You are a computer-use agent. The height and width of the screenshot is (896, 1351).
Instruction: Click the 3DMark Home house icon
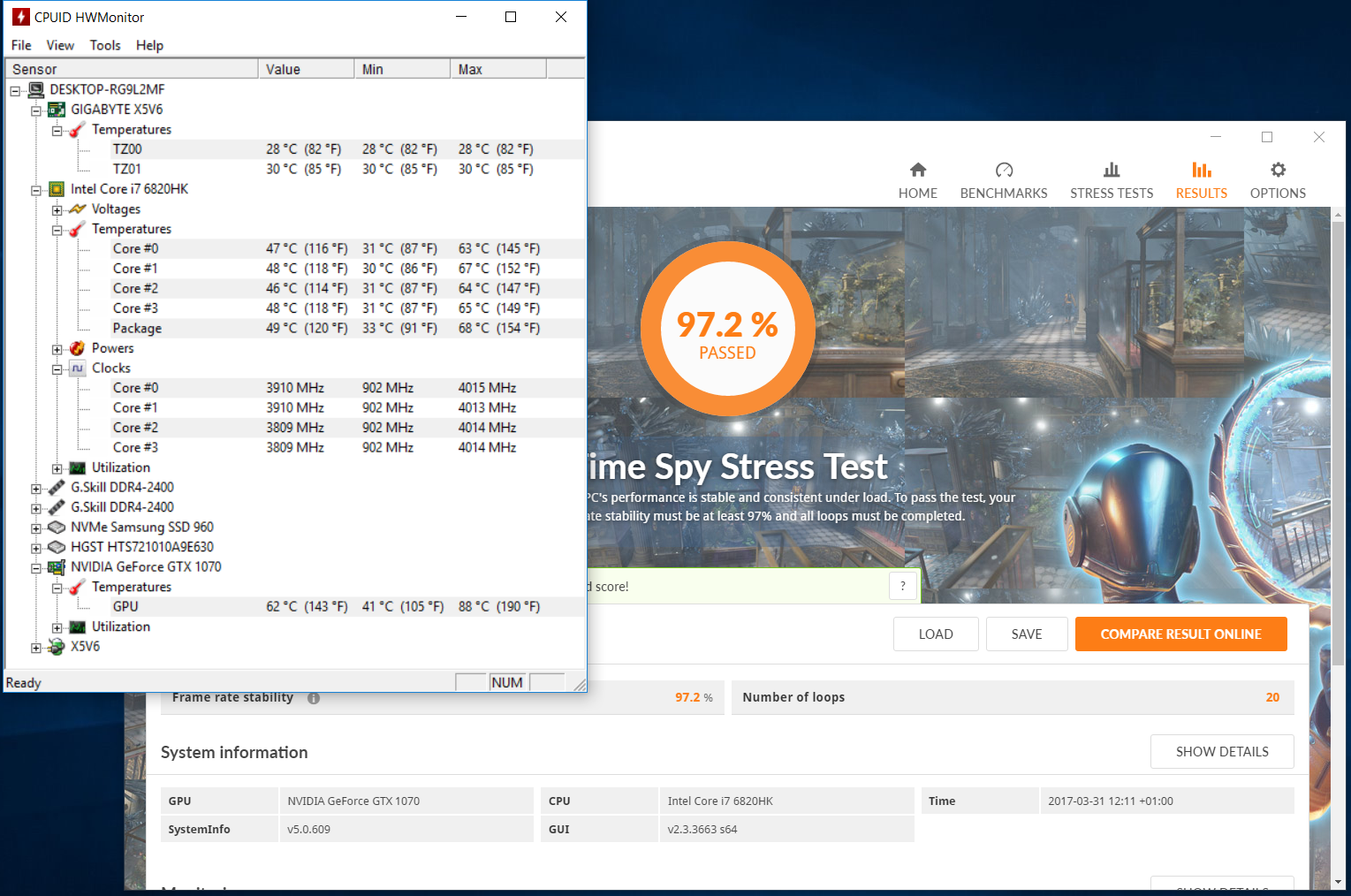click(918, 170)
